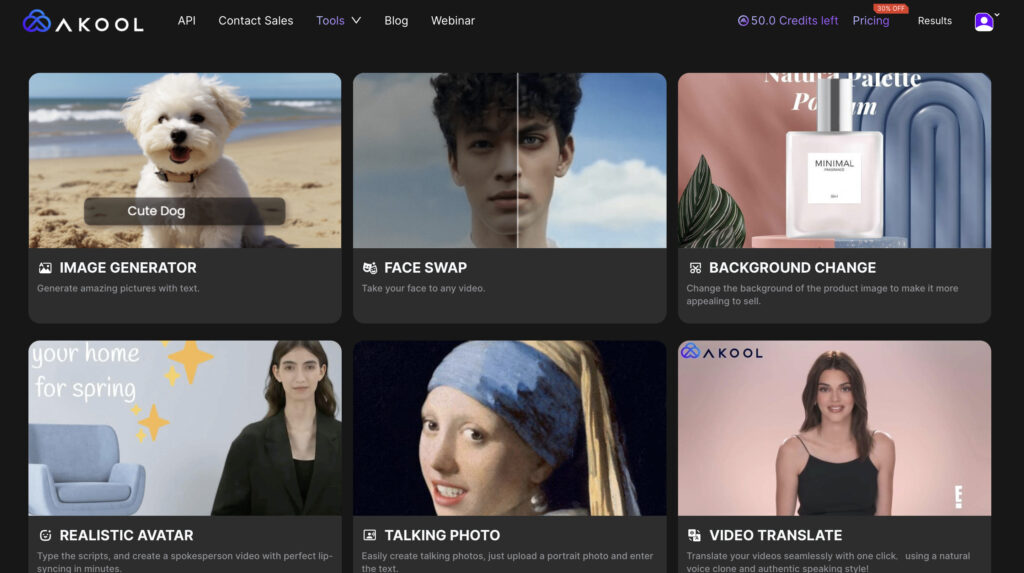Click the Cute Dog prompt box
Image resolution: width=1024 pixels, height=573 pixels.
(x=185, y=211)
